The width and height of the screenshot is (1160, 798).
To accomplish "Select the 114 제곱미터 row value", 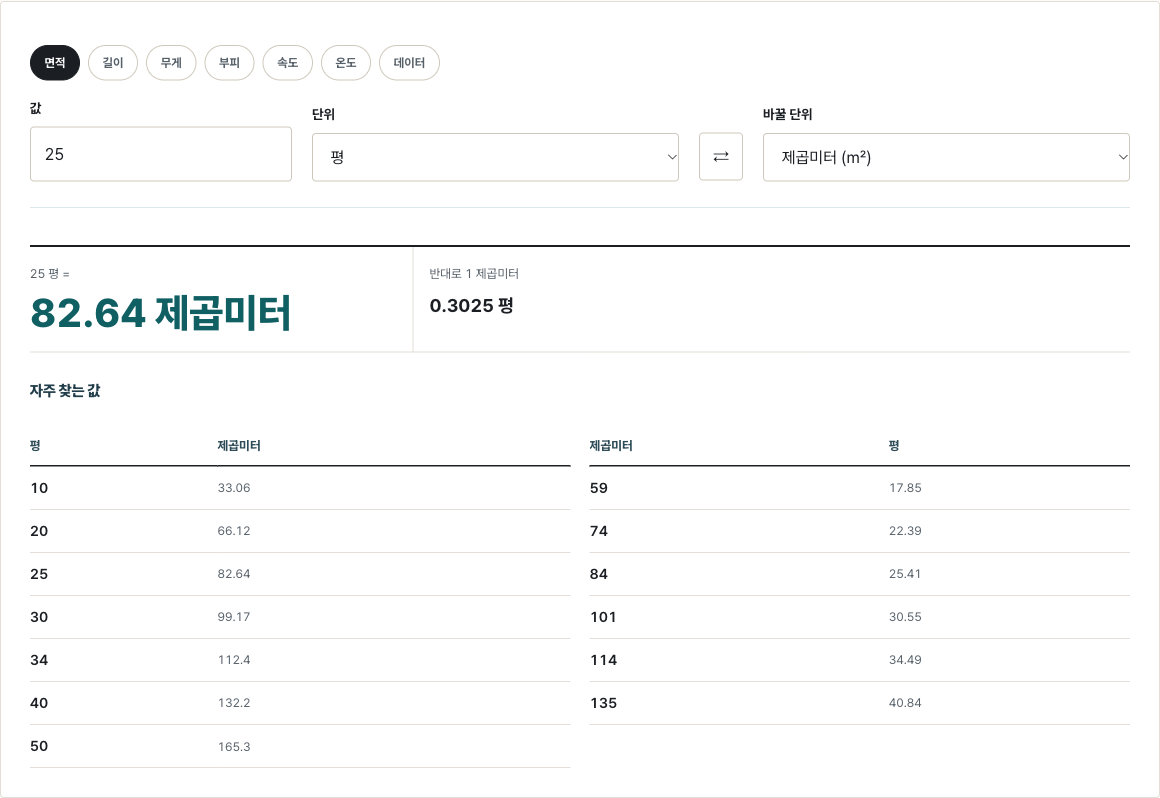I will coord(603,660).
